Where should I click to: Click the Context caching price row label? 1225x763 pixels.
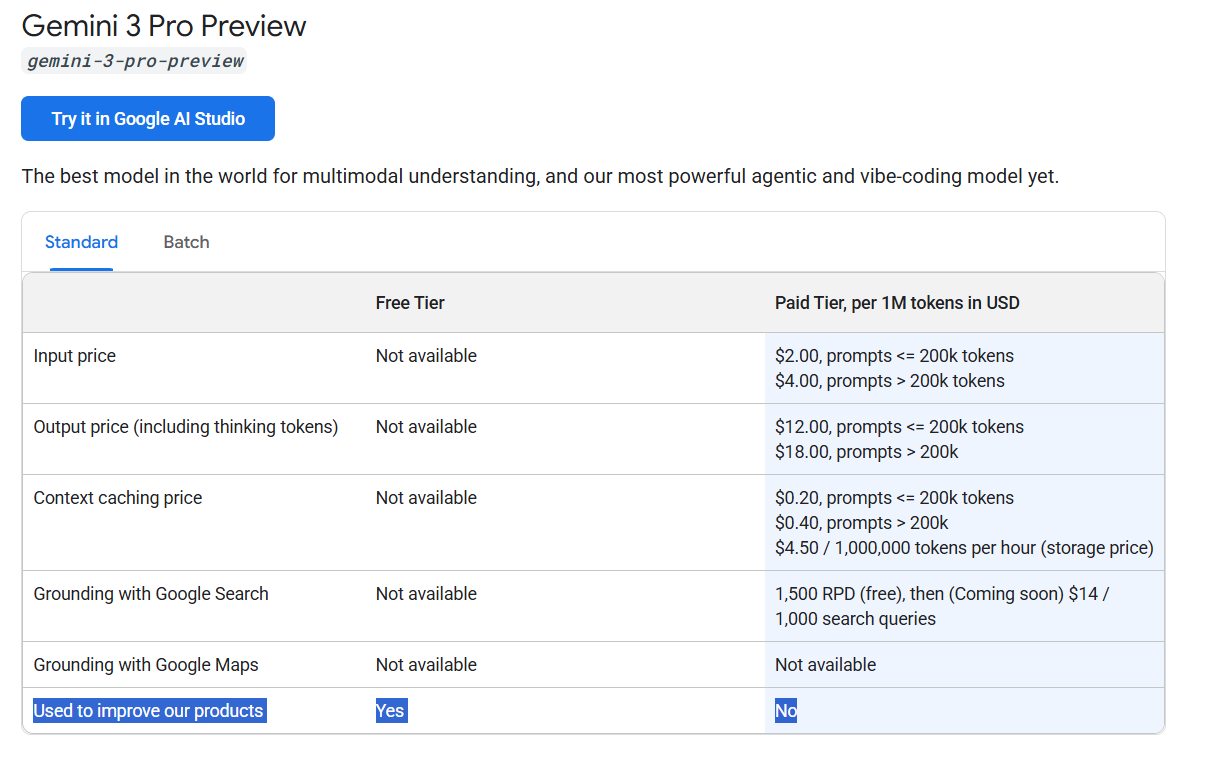(118, 498)
